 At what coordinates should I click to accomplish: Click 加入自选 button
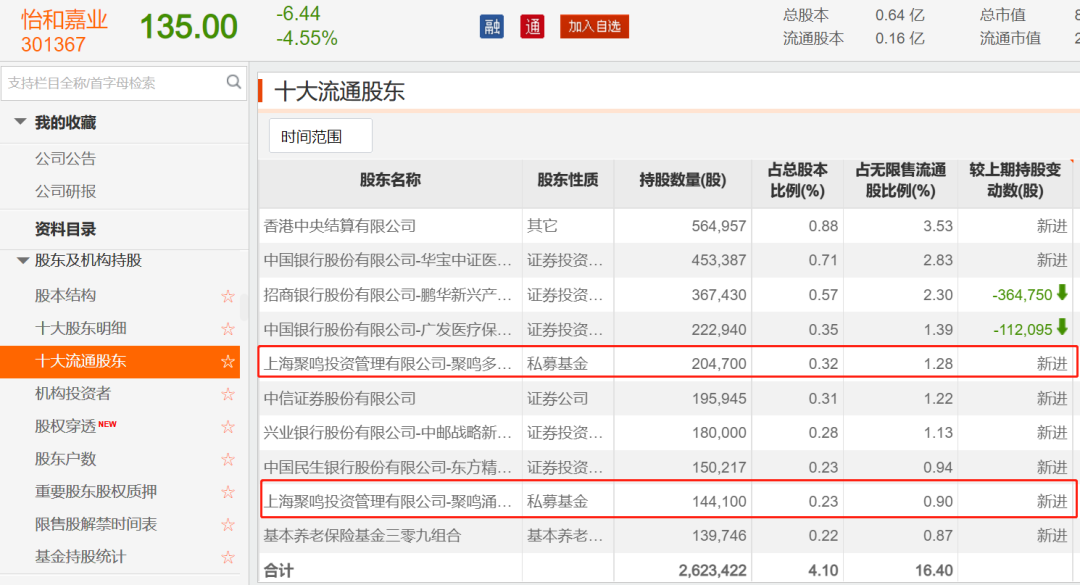(594, 26)
